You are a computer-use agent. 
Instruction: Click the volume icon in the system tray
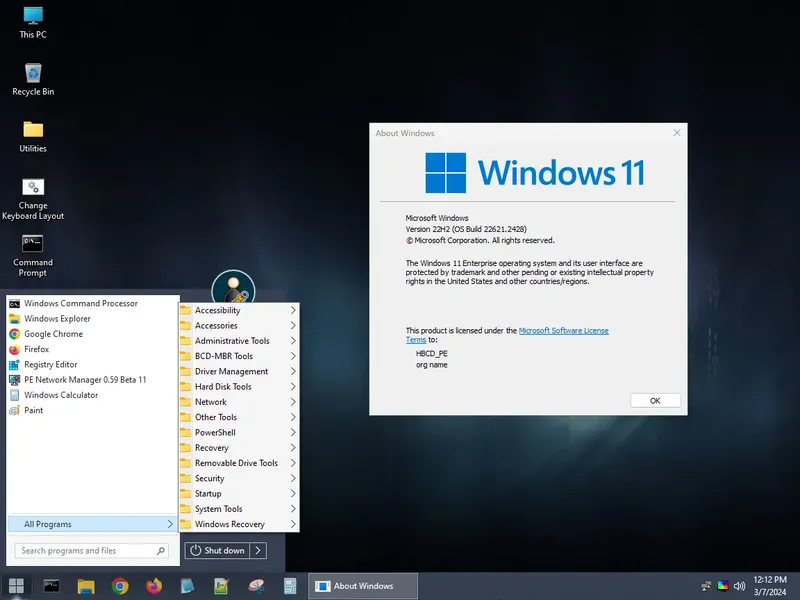pos(740,586)
